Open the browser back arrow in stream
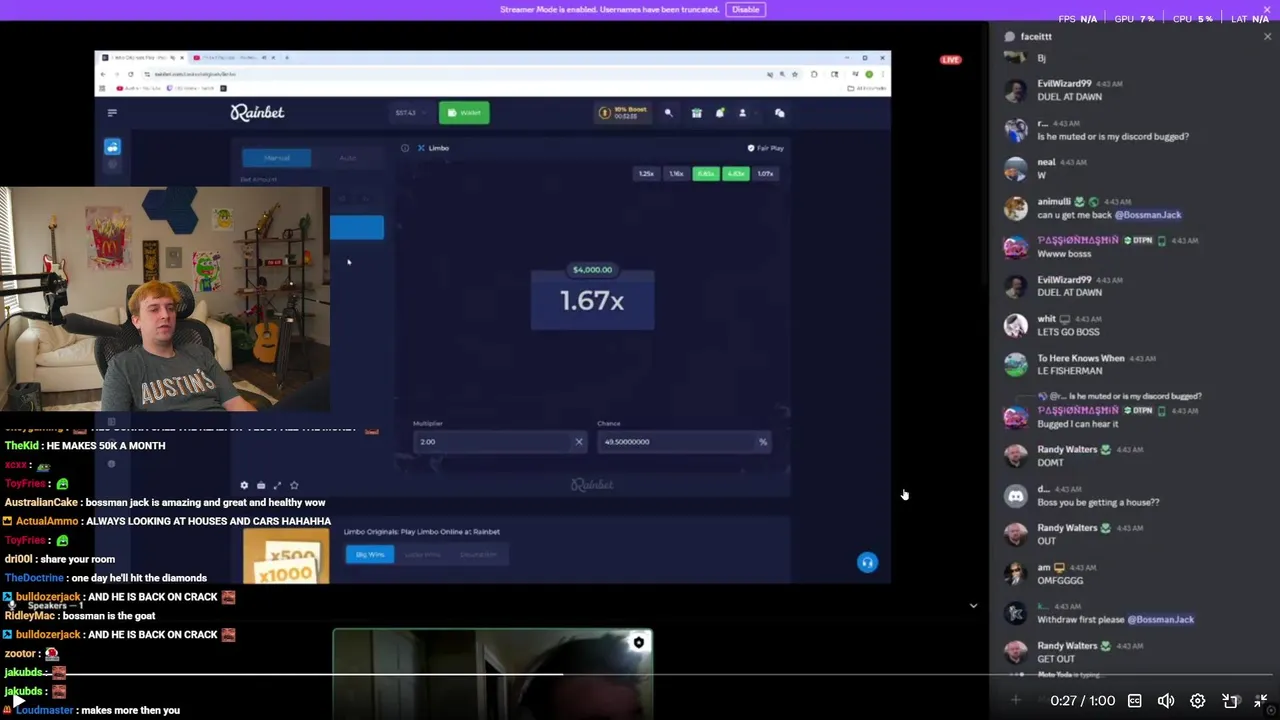The height and width of the screenshot is (720, 1280). [x=103, y=74]
